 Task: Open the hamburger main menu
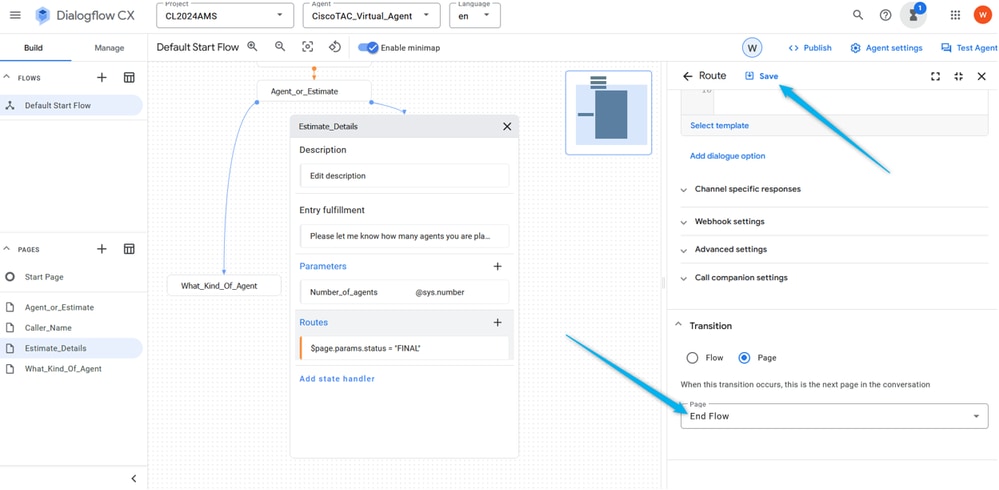pyautogui.click(x=15, y=15)
